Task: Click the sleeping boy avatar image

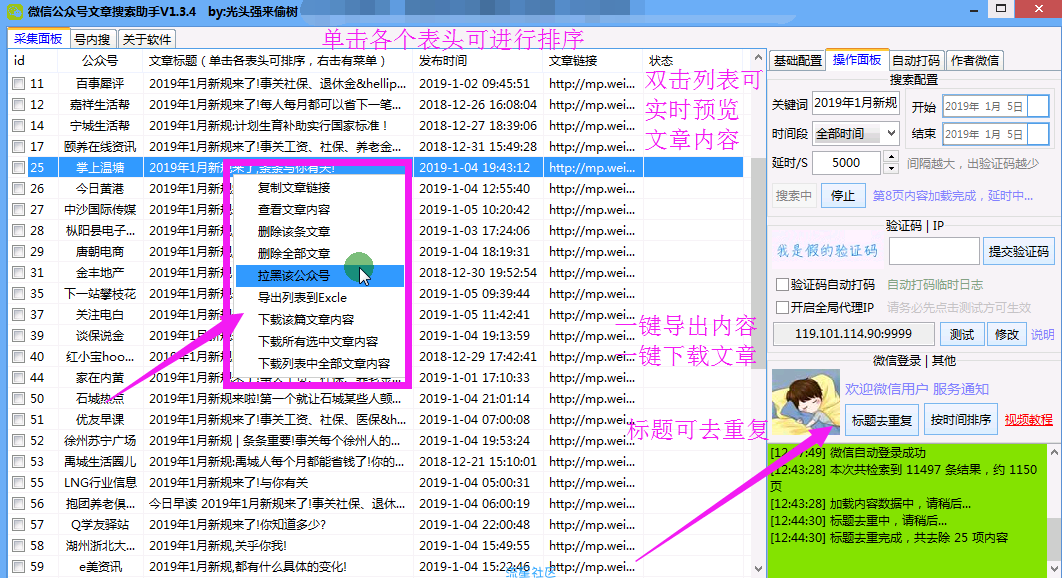Action: (806, 402)
